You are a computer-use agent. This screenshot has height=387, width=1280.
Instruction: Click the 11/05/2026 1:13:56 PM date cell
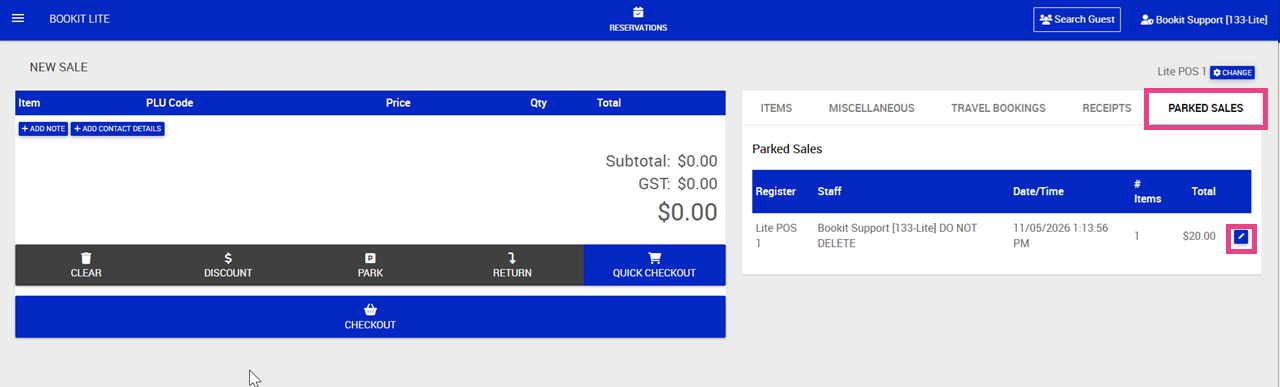click(1062, 236)
